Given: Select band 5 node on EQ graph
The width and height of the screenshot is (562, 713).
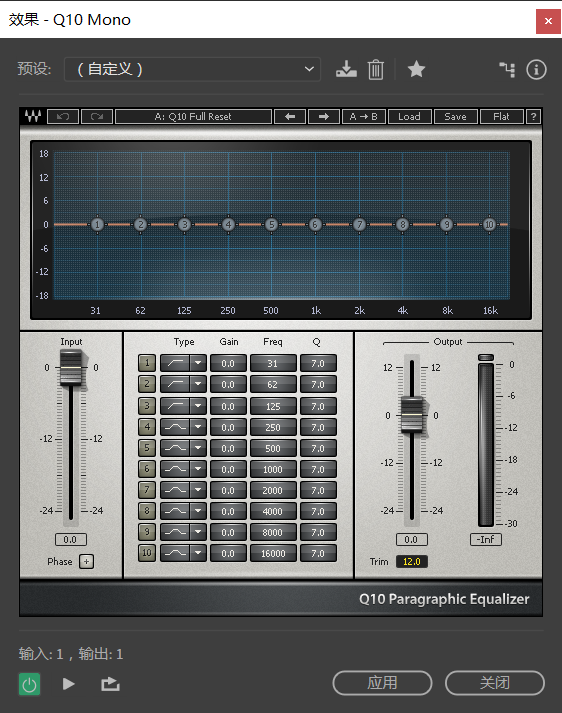Looking at the screenshot, I should coord(271,224).
